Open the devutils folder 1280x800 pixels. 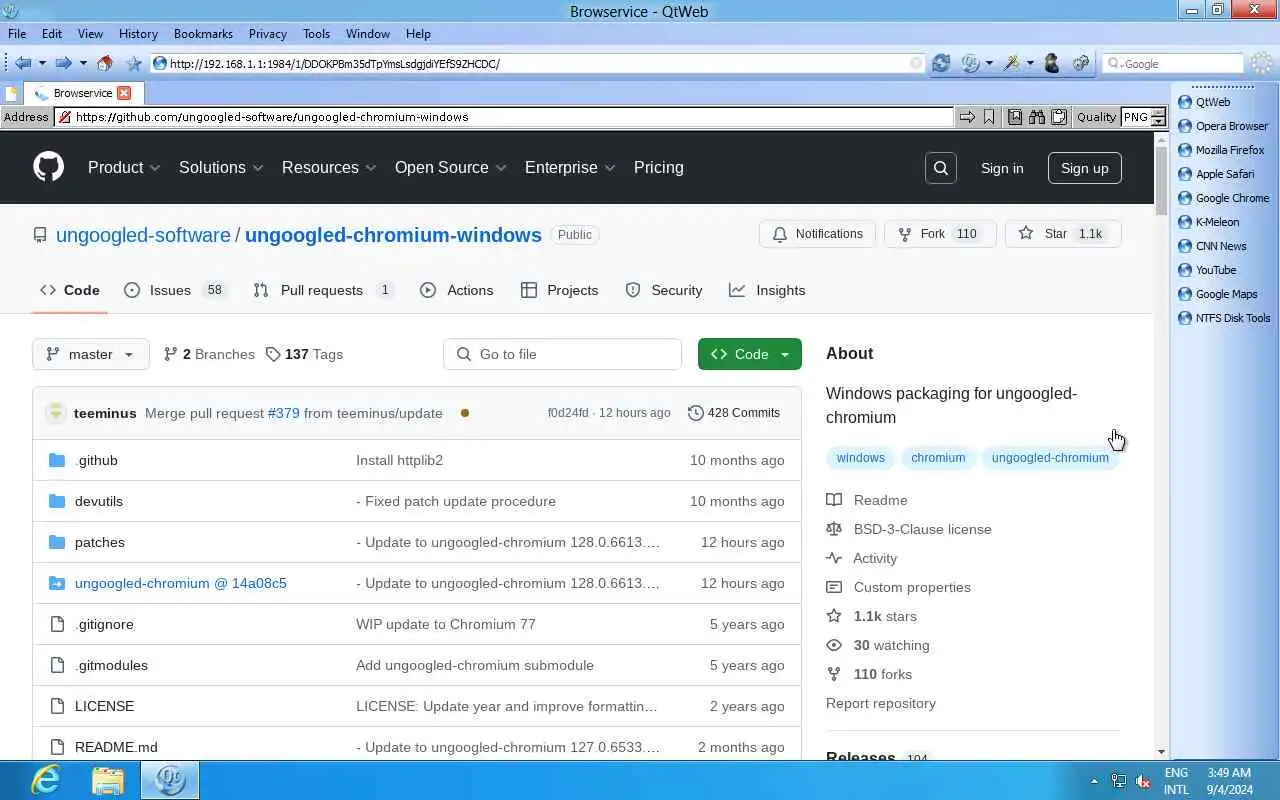[x=99, y=501]
